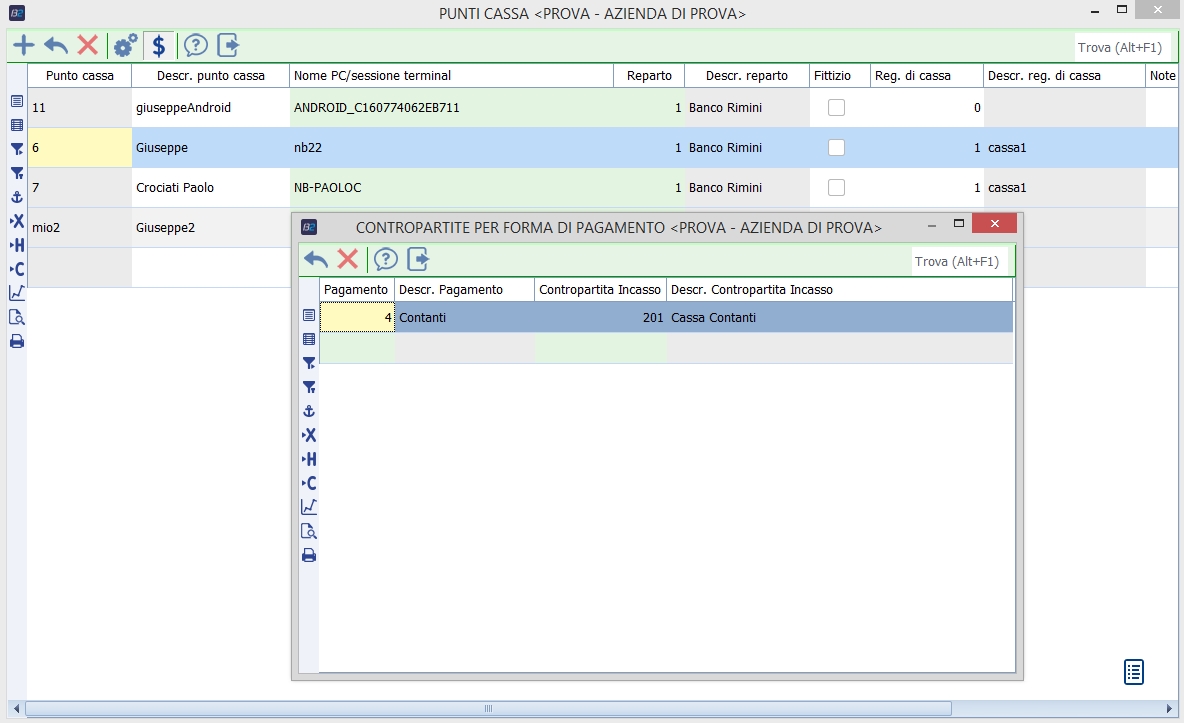
Task: Click the grid table icon in Contropartite sidebar
Action: (x=309, y=339)
